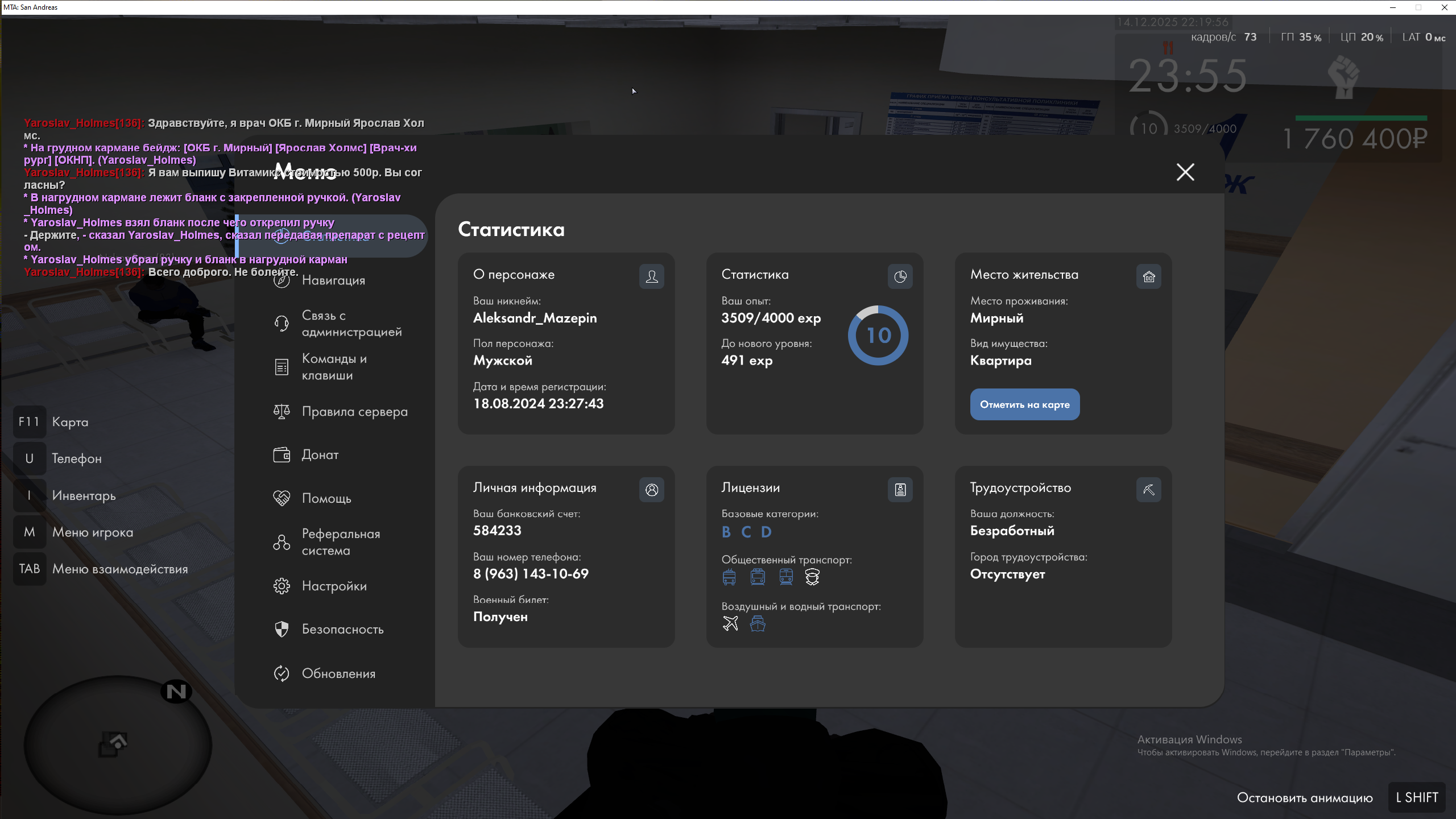This screenshot has height=819, width=1456.
Task: Click the Команды и клавиши list icon
Action: [x=282, y=367]
